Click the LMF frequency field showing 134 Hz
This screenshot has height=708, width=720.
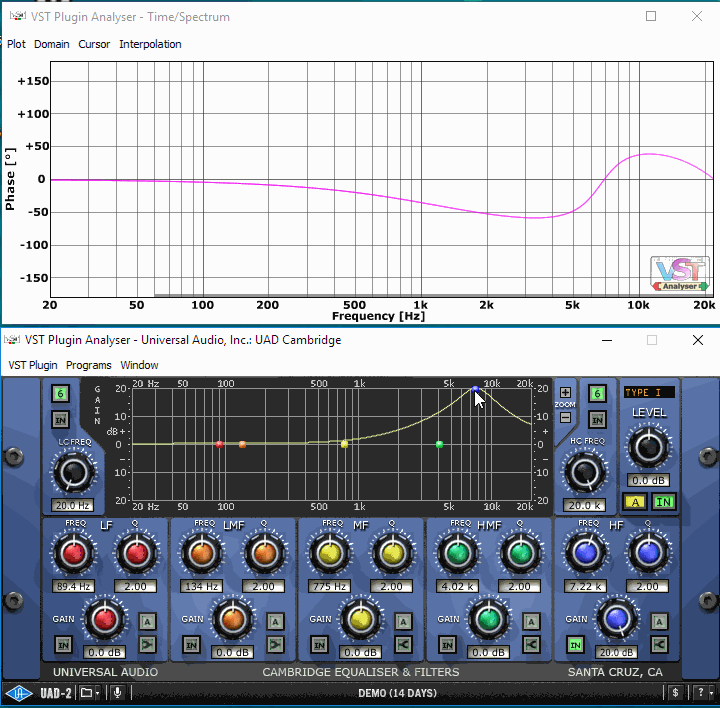point(201,586)
